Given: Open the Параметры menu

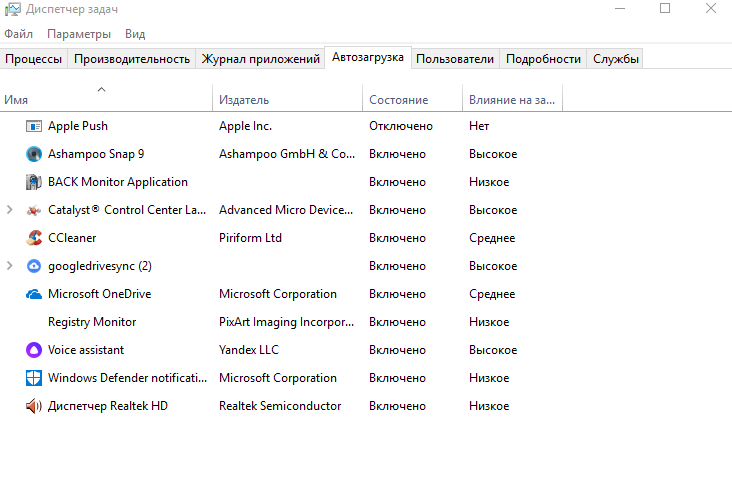Looking at the screenshot, I should tap(79, 34).
